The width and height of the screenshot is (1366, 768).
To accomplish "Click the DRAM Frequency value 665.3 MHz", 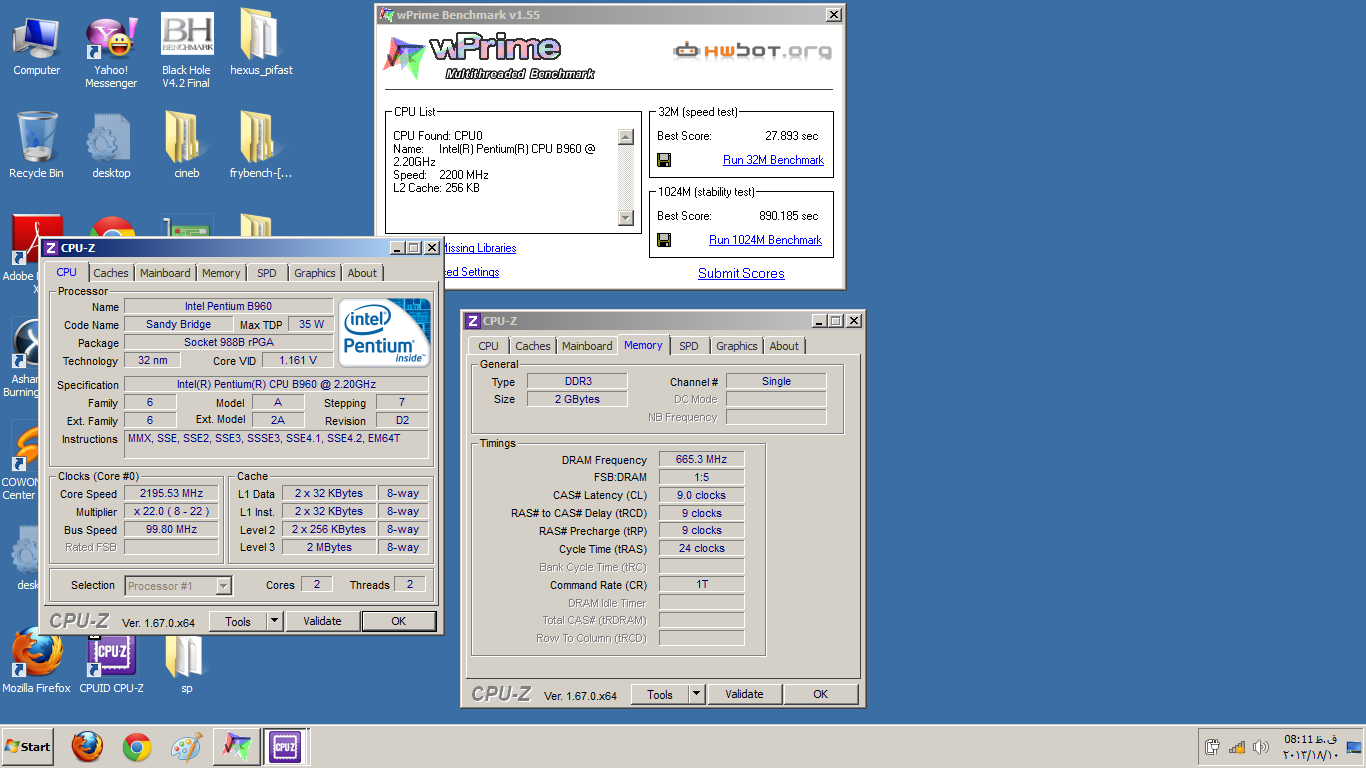I will pyautogui.click(x=702, y=460).
